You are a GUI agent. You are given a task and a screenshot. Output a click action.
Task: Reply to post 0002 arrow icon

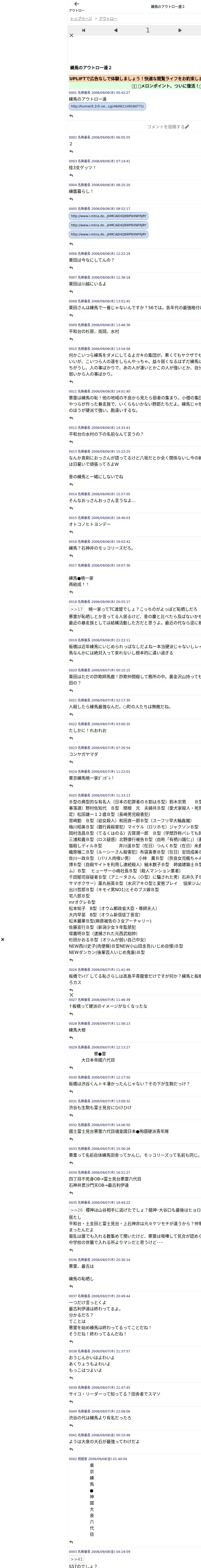click(x=71, y=152)
